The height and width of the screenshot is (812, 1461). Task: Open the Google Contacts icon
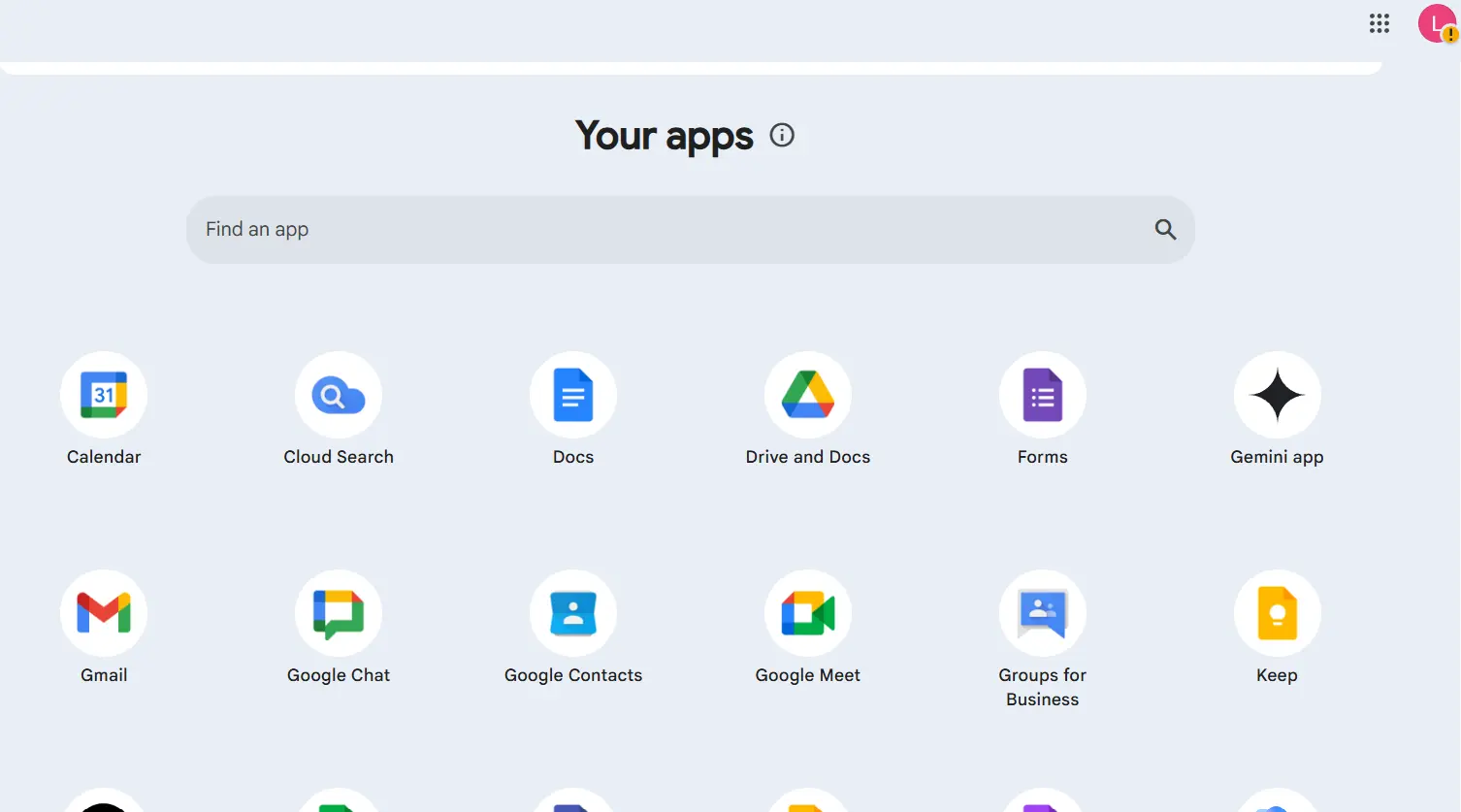pos(573,613)
